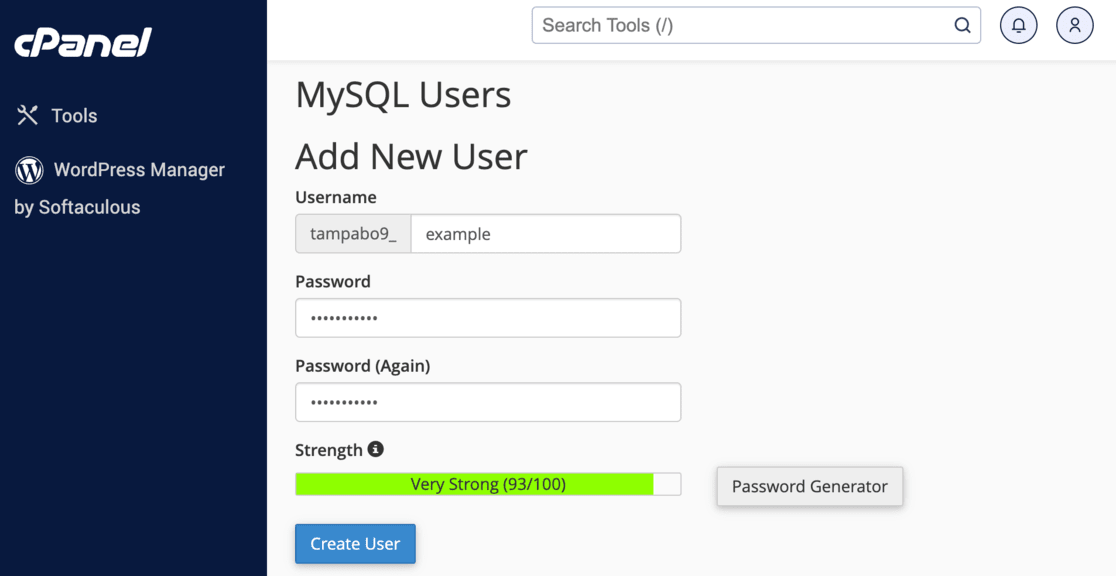
Task: Click the password strength meter bar
Action: click(488, 484)
